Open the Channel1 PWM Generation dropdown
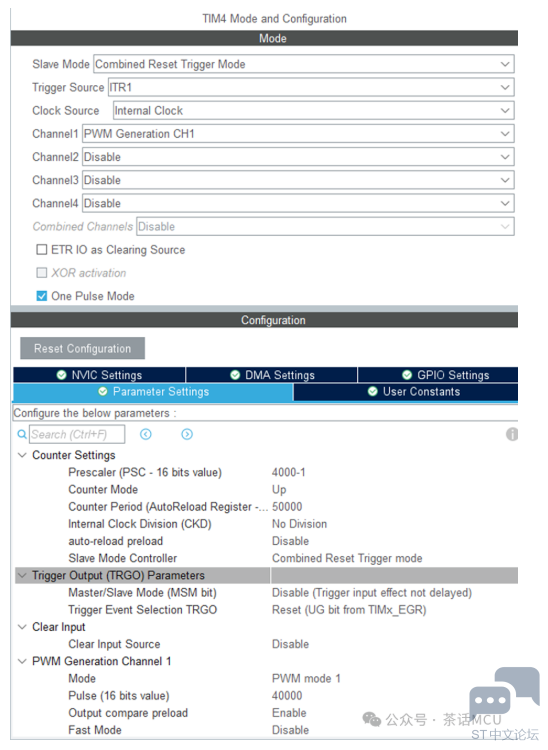The image size is (548, 750). (x=298, y=134)
